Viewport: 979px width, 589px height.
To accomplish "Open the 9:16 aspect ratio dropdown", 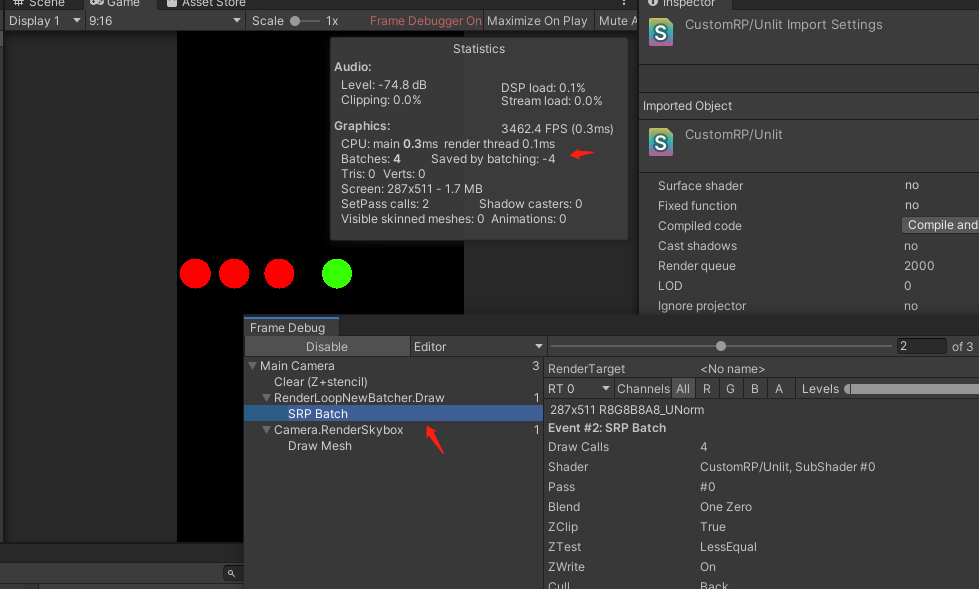I will pyautogui.click(x=164, y=21).
